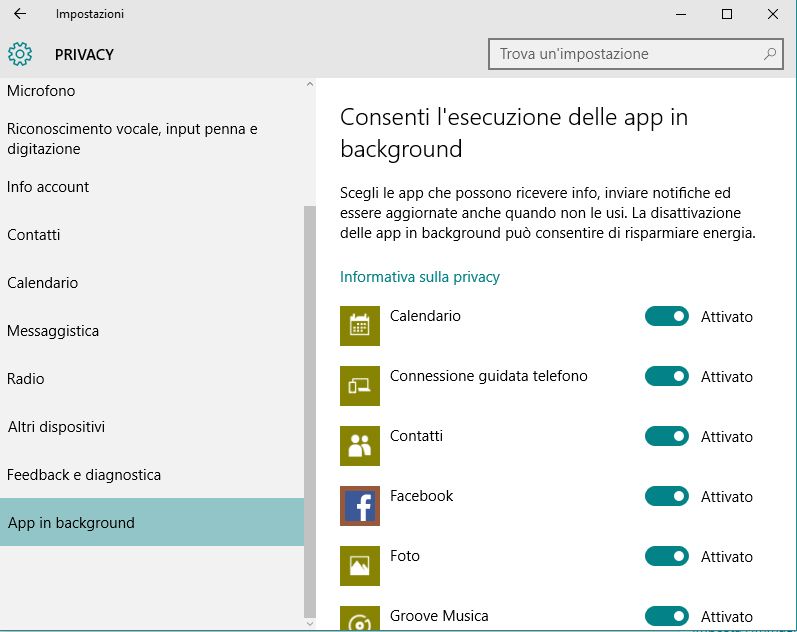
Task: Switch off Connessione guidata telefono toggle
Action: pyautogui.click(x=666, y=377)
